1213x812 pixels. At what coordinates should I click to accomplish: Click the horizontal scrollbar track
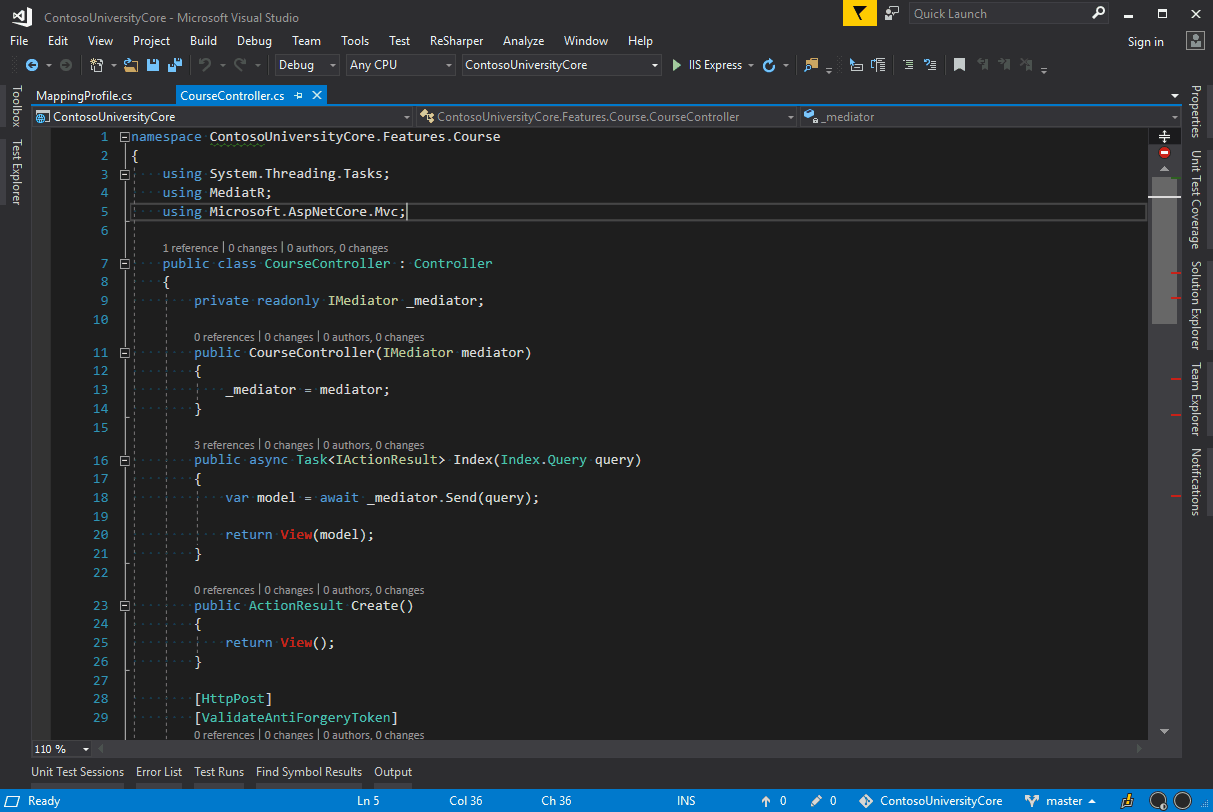click(620, 749)
